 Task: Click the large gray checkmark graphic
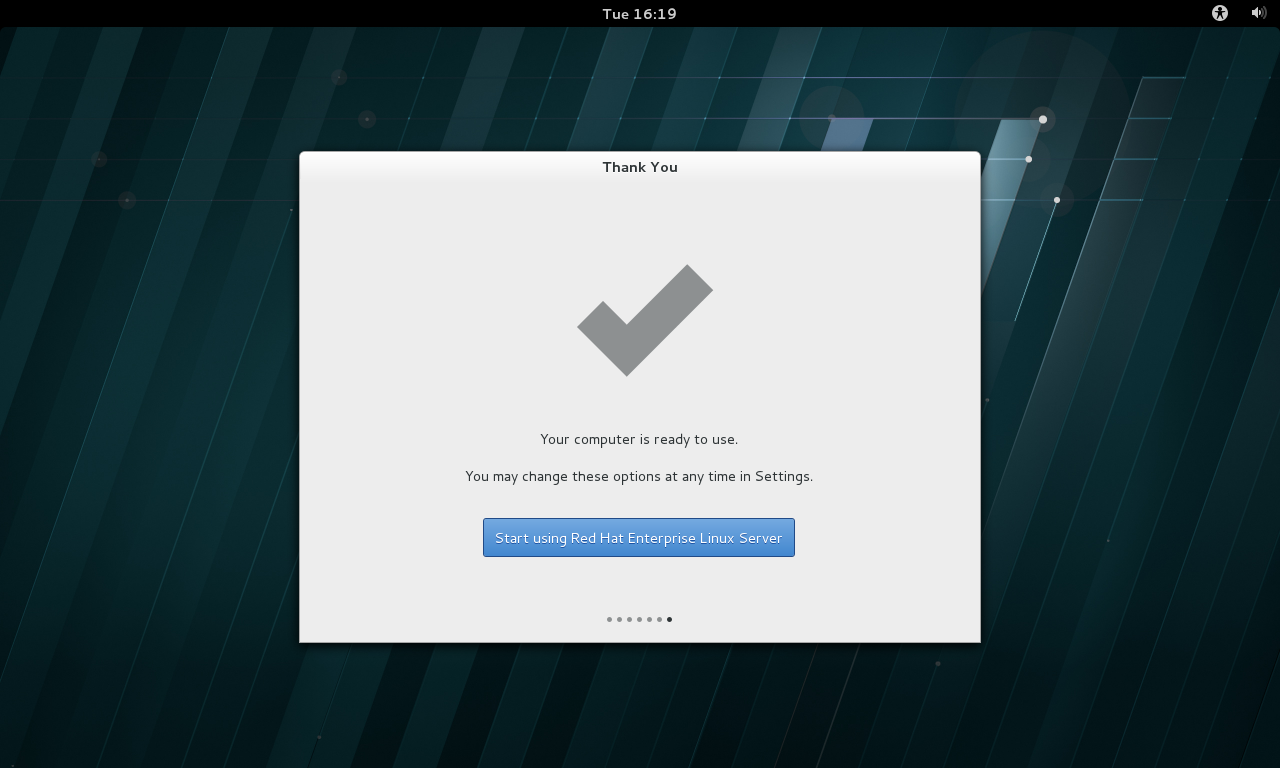[x=644, y=320]
